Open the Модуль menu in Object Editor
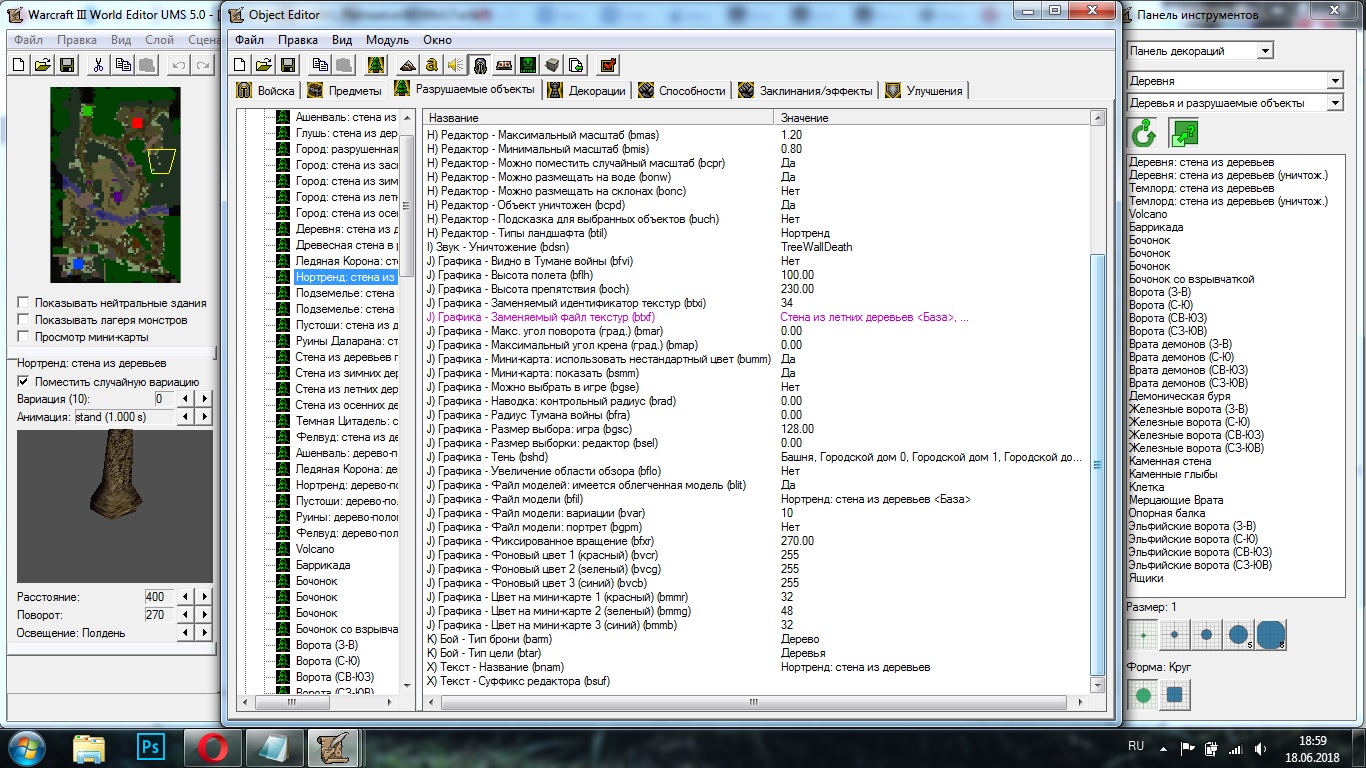 (387, 40)
